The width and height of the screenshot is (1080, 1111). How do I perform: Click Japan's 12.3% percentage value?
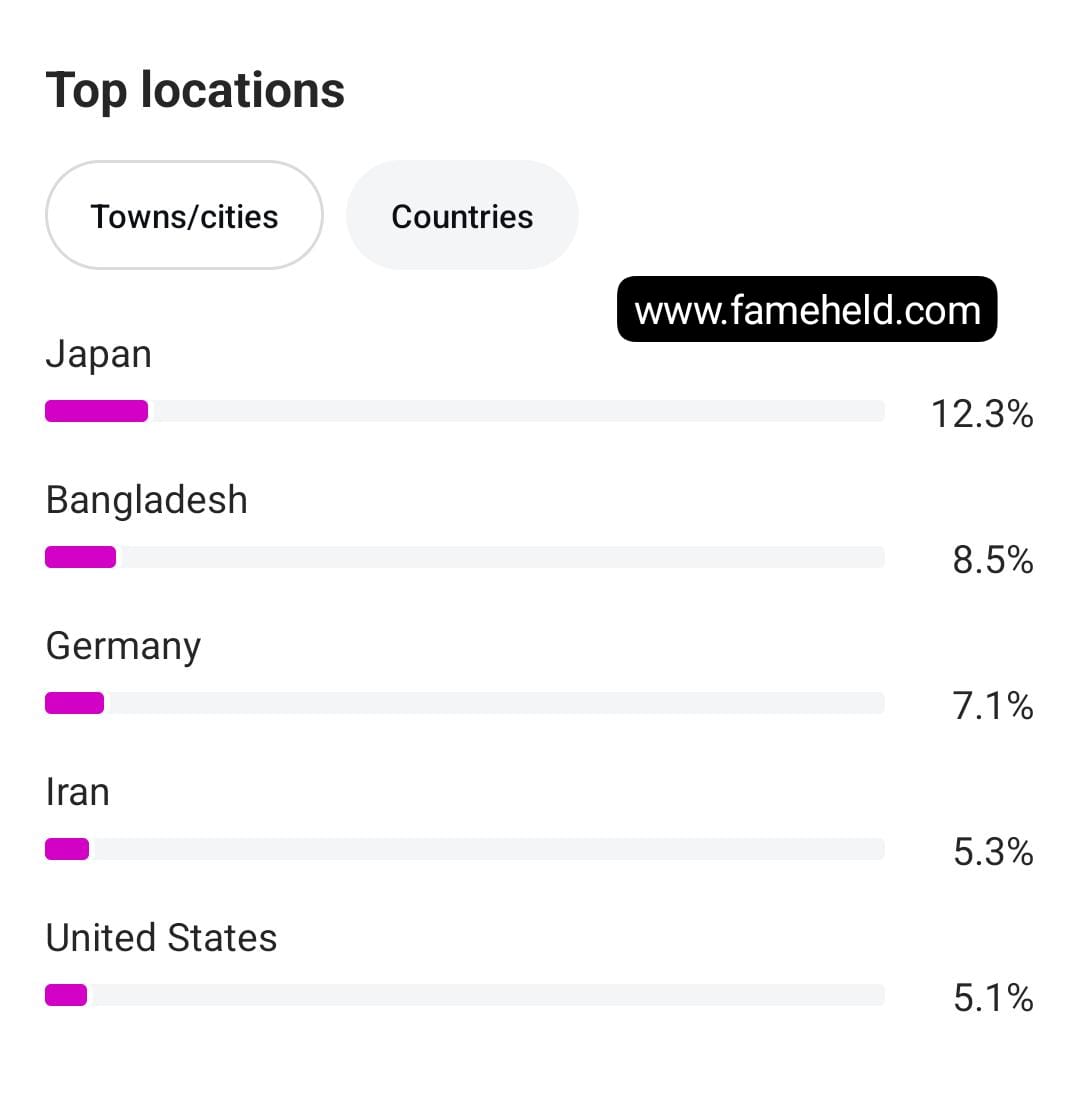point(982,413)
